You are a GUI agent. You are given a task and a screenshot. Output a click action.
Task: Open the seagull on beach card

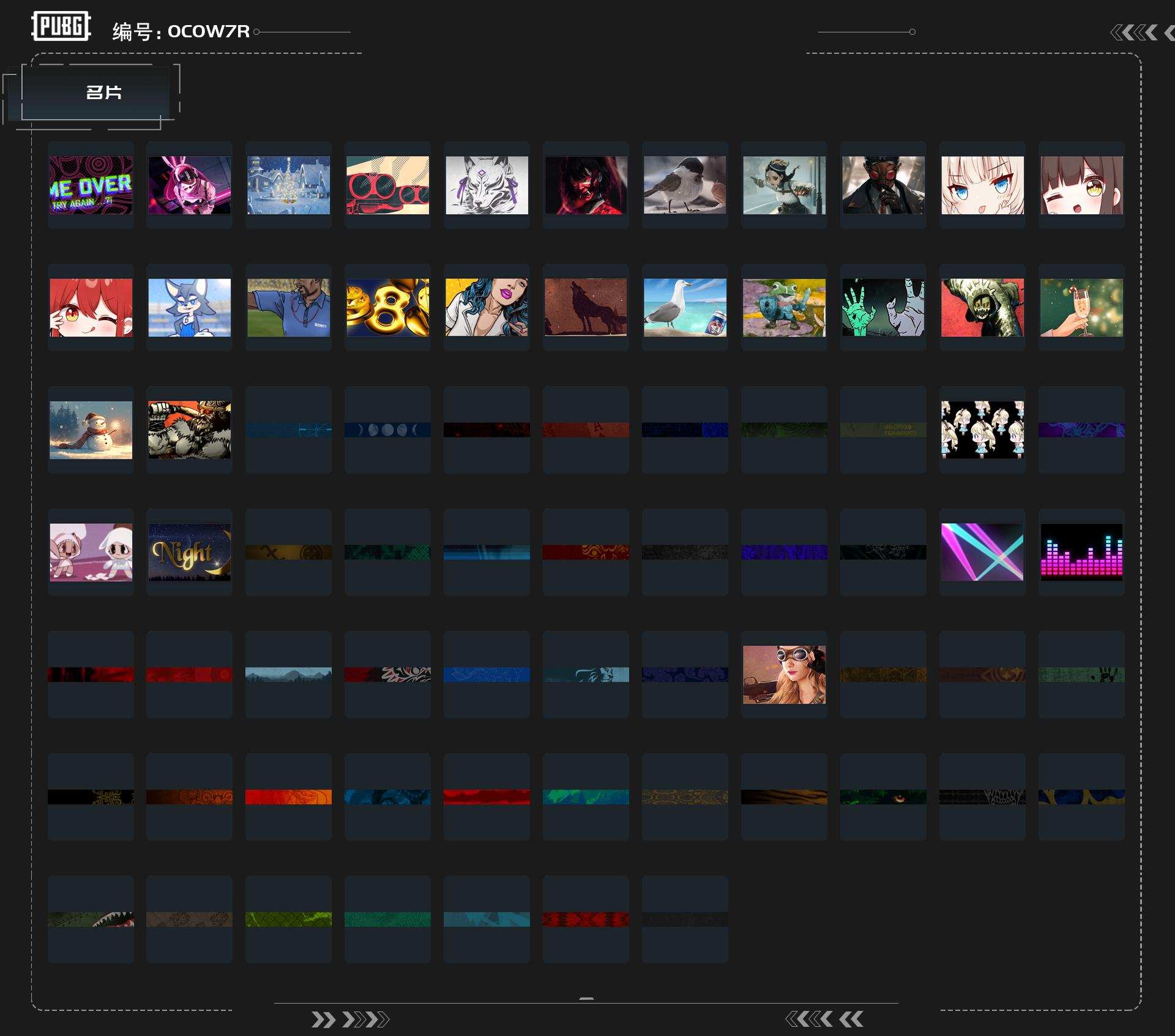coord(685,307)
